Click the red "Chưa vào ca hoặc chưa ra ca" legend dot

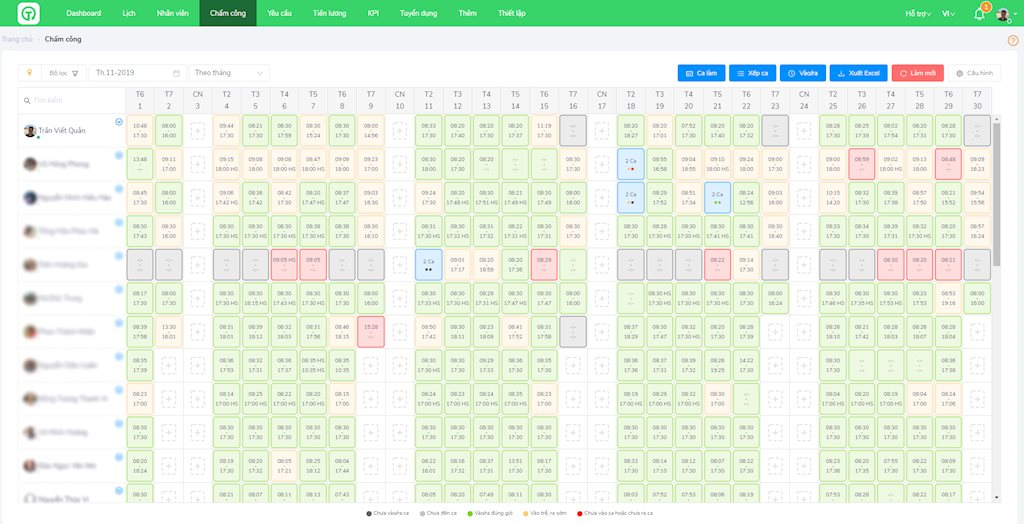point(580,514)
